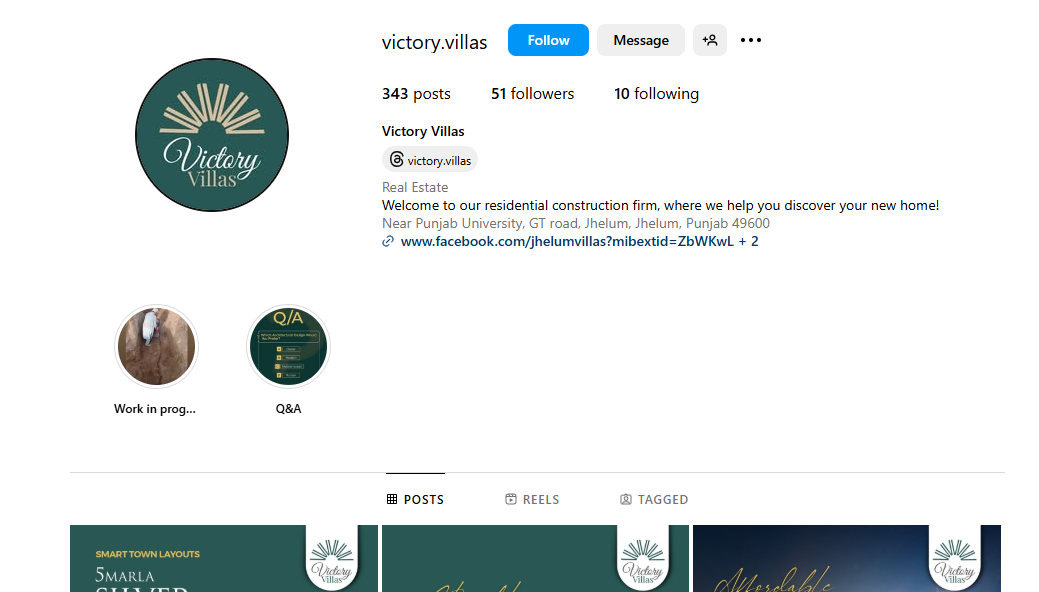Switch to the Tagged tab

pyautogui.click(x=654, y=499)
